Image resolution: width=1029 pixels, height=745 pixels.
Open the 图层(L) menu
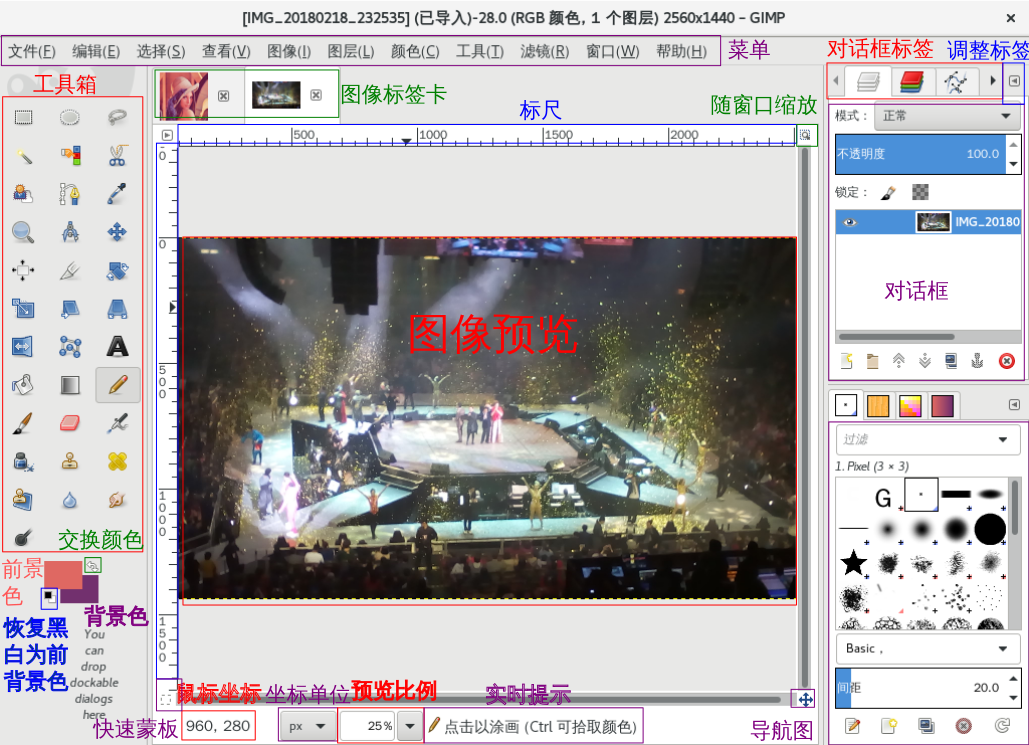pyautogui.click(x=351, y=52)
